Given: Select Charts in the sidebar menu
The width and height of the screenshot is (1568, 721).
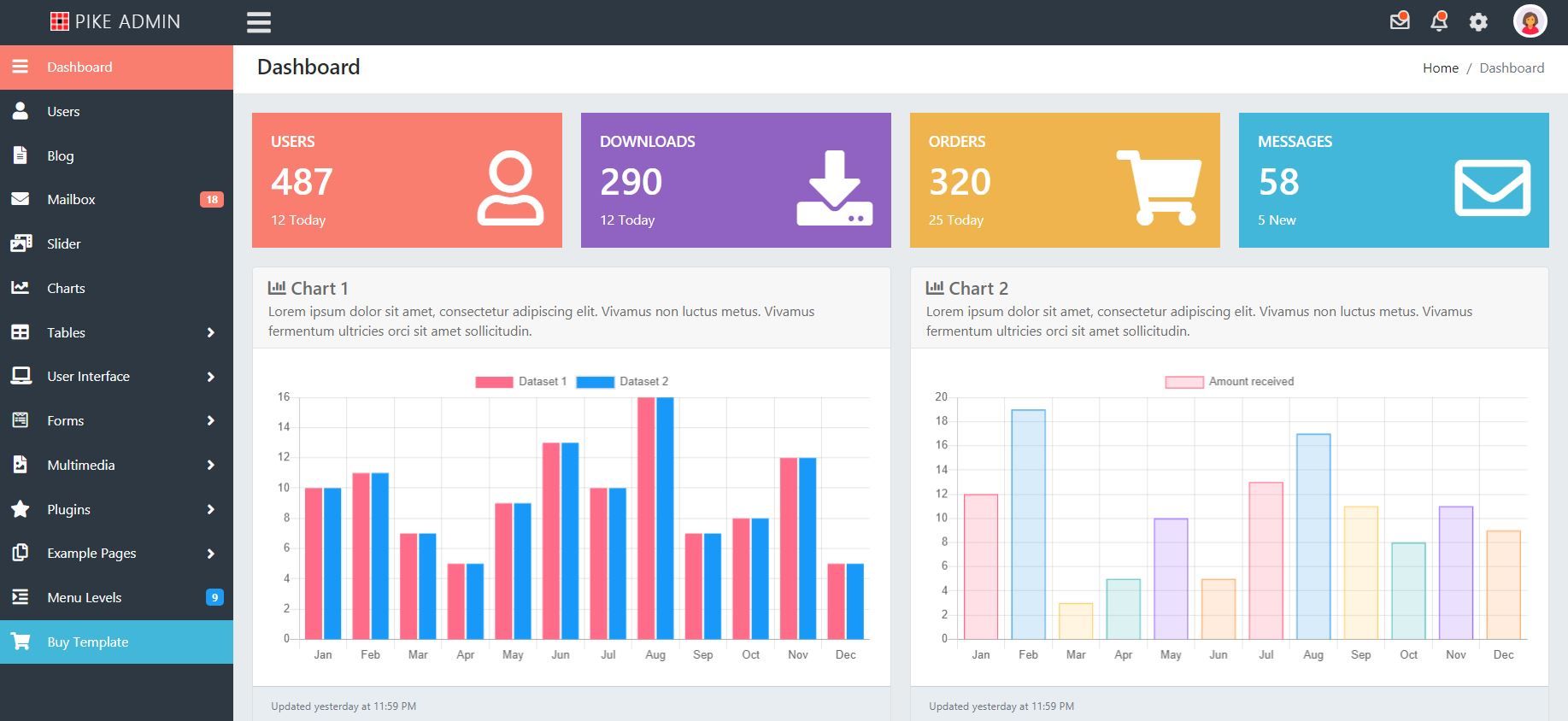Looking at the screenshot, I should tap(116, 288).
